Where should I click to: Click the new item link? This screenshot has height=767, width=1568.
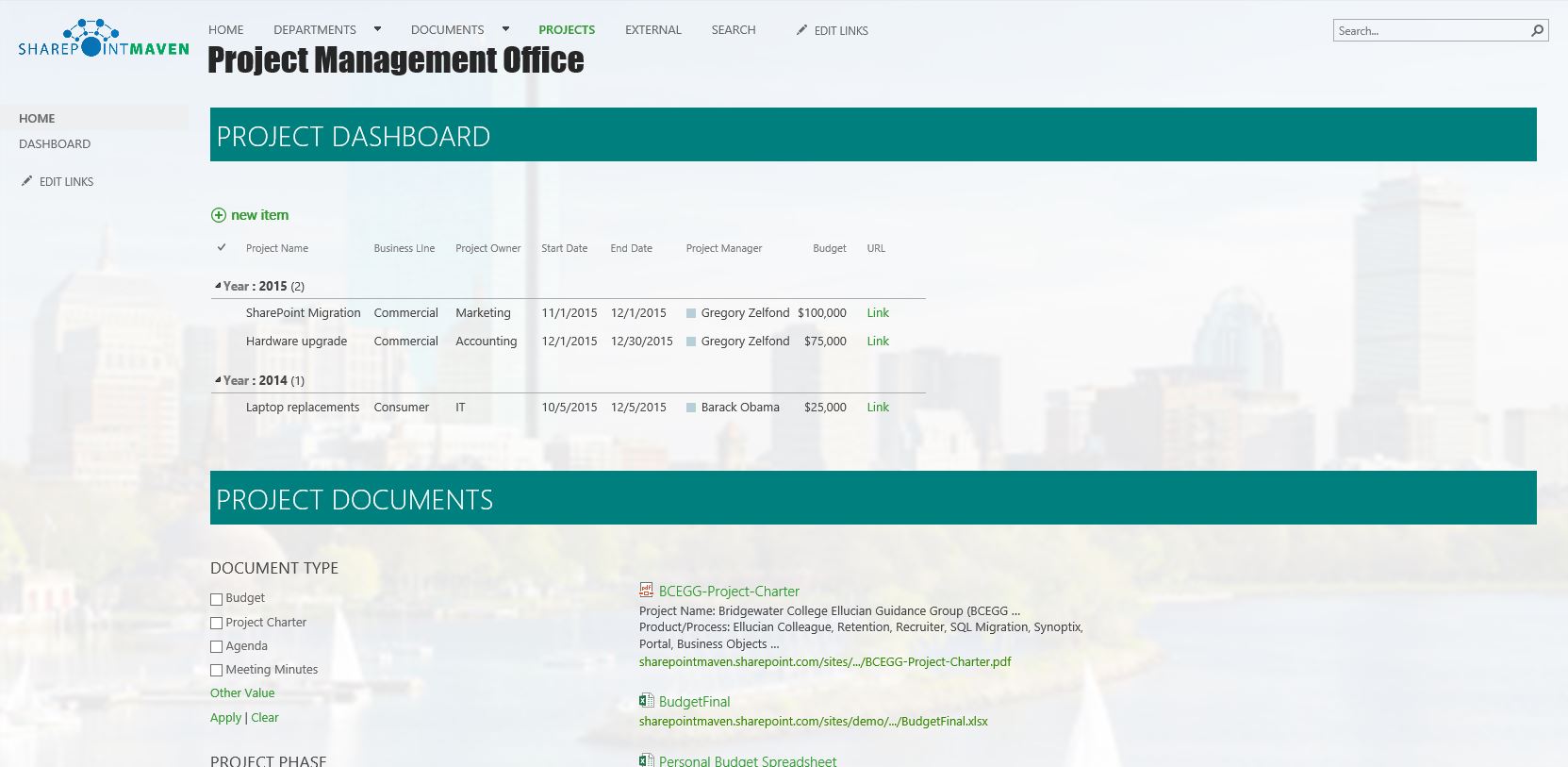pyautogui.click(x=260, y=215)
